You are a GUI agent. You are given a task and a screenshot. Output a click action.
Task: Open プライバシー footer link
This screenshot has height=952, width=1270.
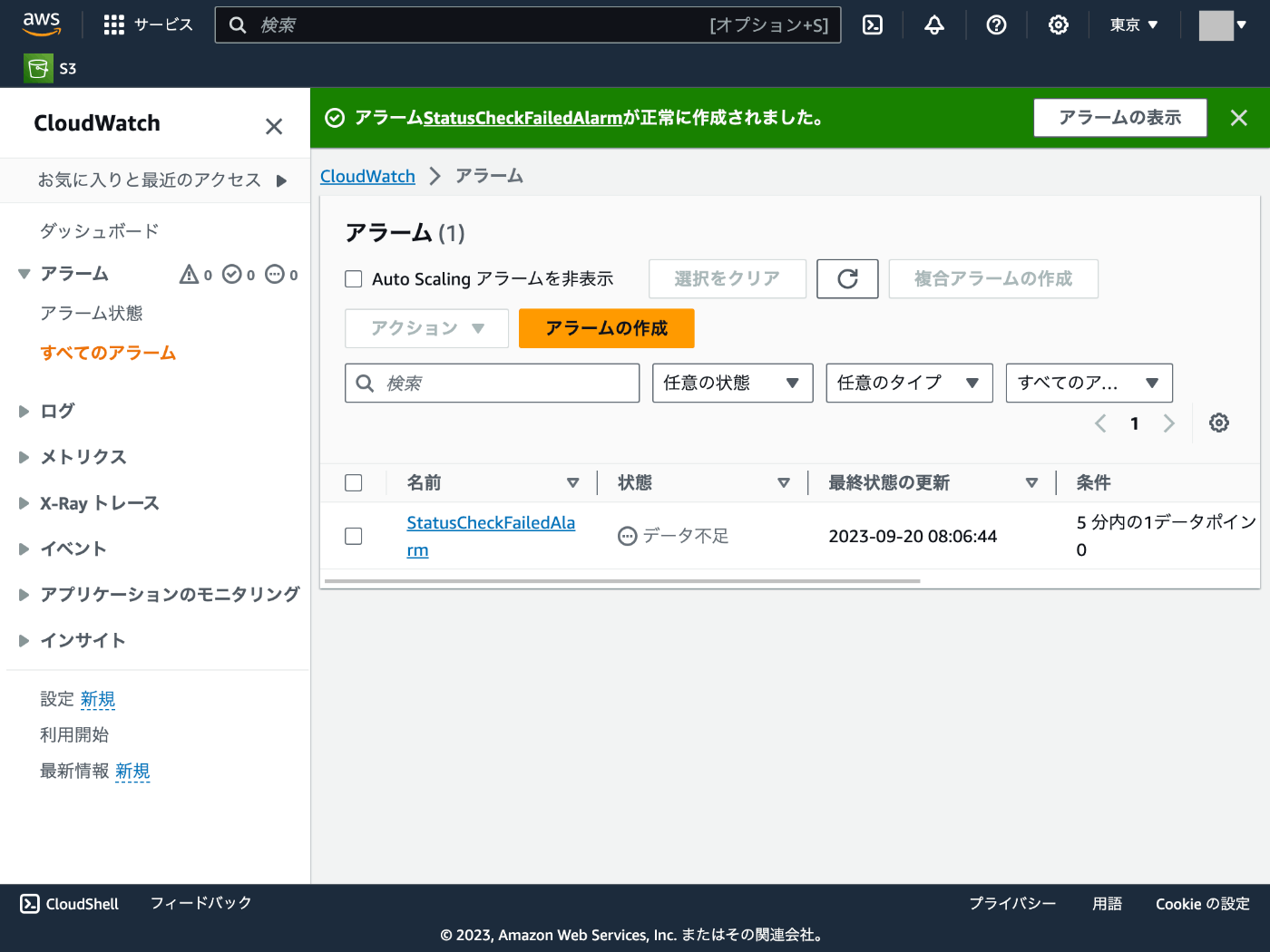pos(1012,904)
